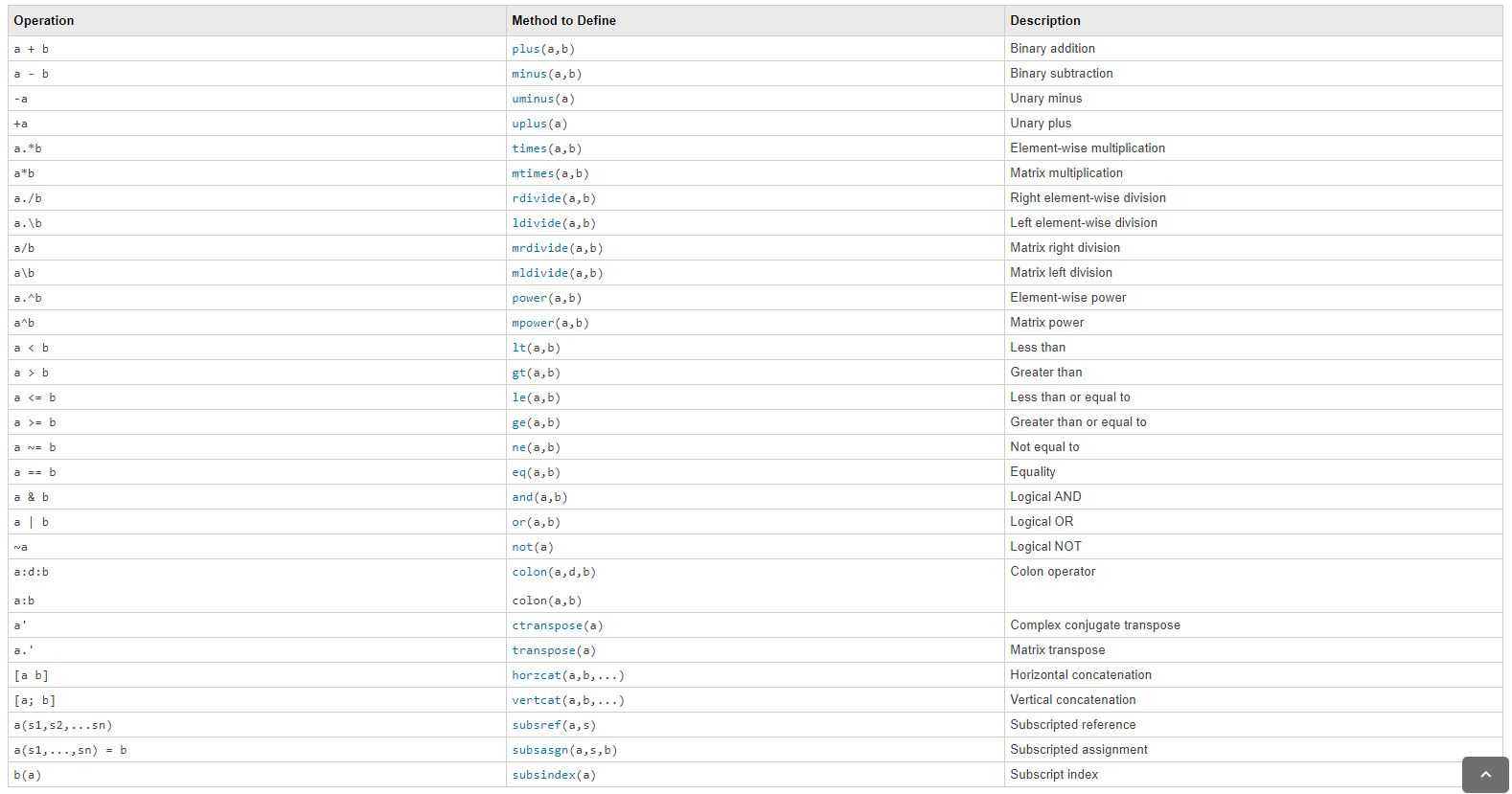
Task: Select the subsindex link
Action: pyautogui.click(x=543, y=775)
